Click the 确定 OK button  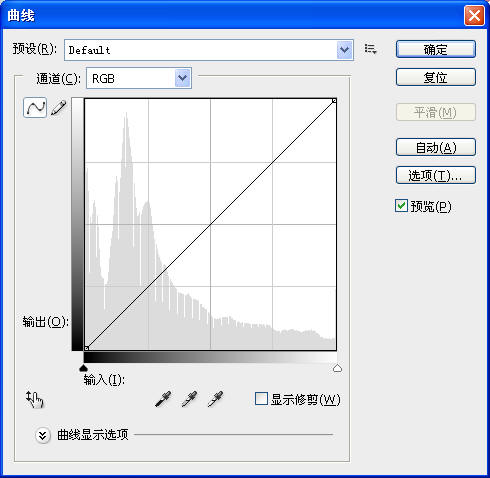pyautogui.click(x=436, y=49)
